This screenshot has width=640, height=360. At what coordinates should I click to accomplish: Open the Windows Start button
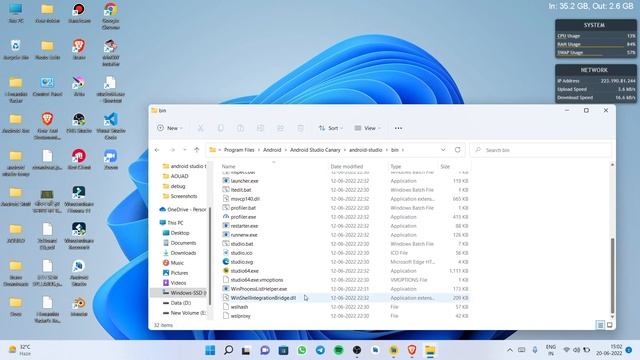point(210,350)
